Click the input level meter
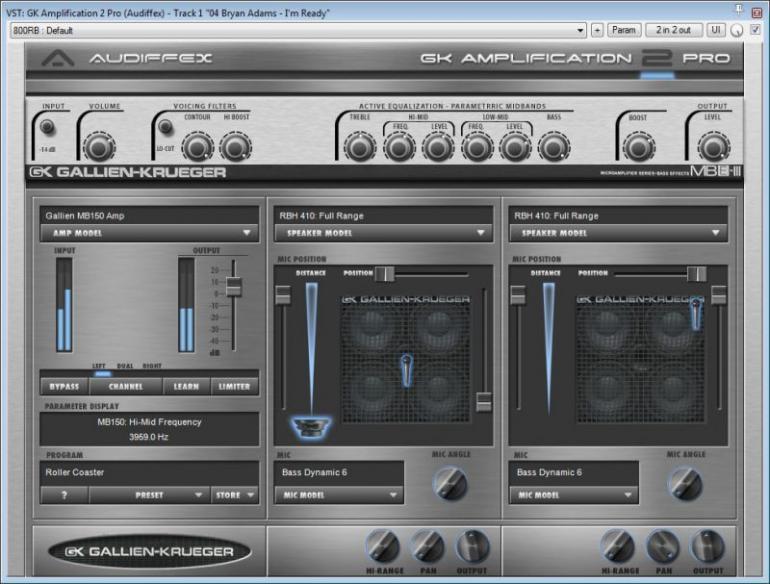770x584 pixels. [64, 305]
